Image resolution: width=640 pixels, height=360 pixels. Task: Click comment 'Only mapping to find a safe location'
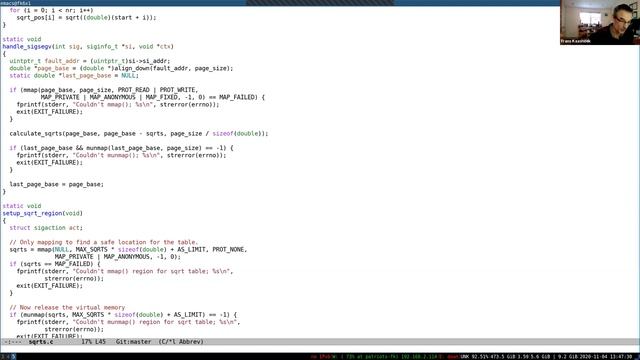(x=104, y=242)
